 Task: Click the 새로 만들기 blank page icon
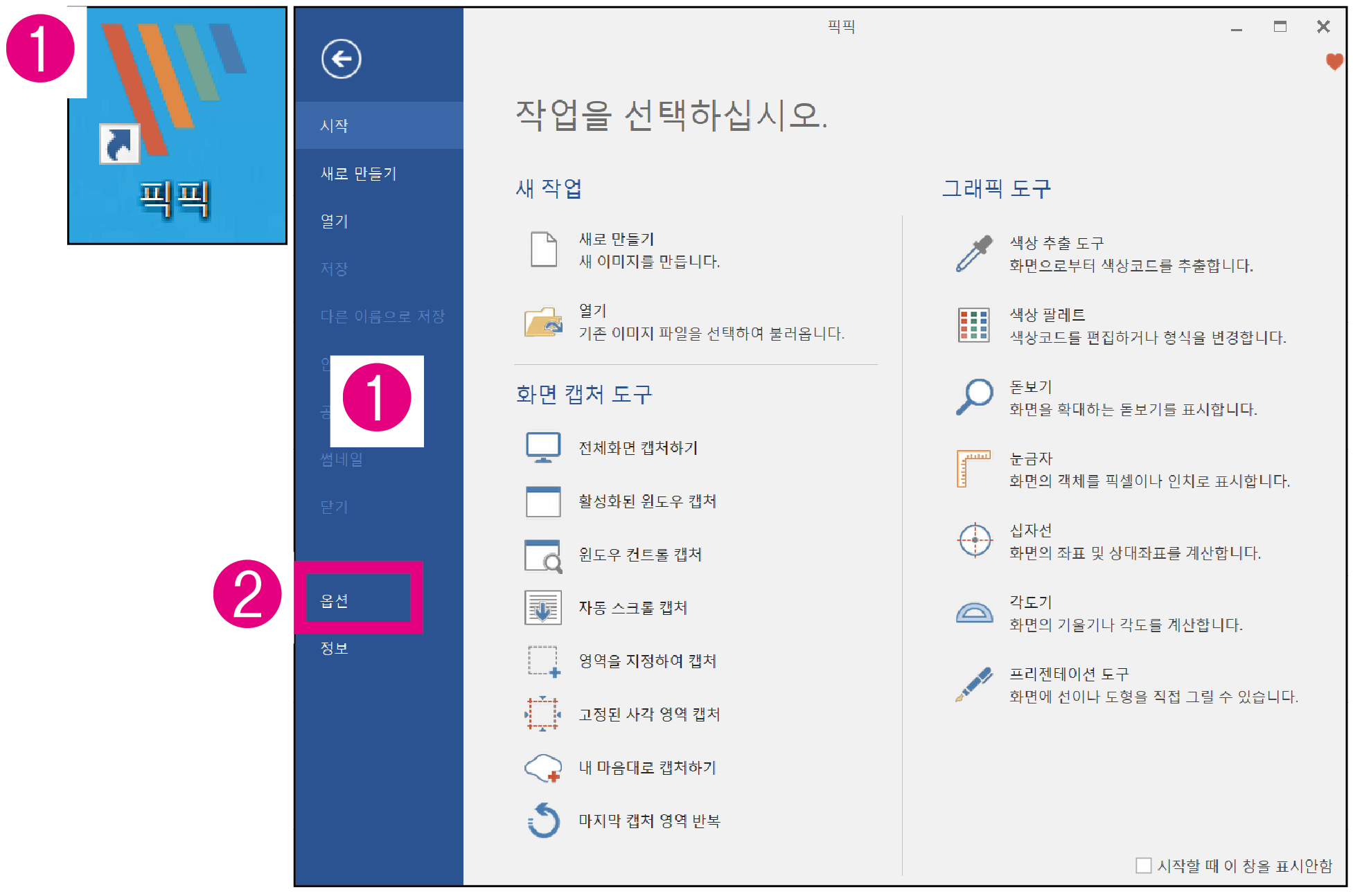pyautogui.click(x=544, y=250)
